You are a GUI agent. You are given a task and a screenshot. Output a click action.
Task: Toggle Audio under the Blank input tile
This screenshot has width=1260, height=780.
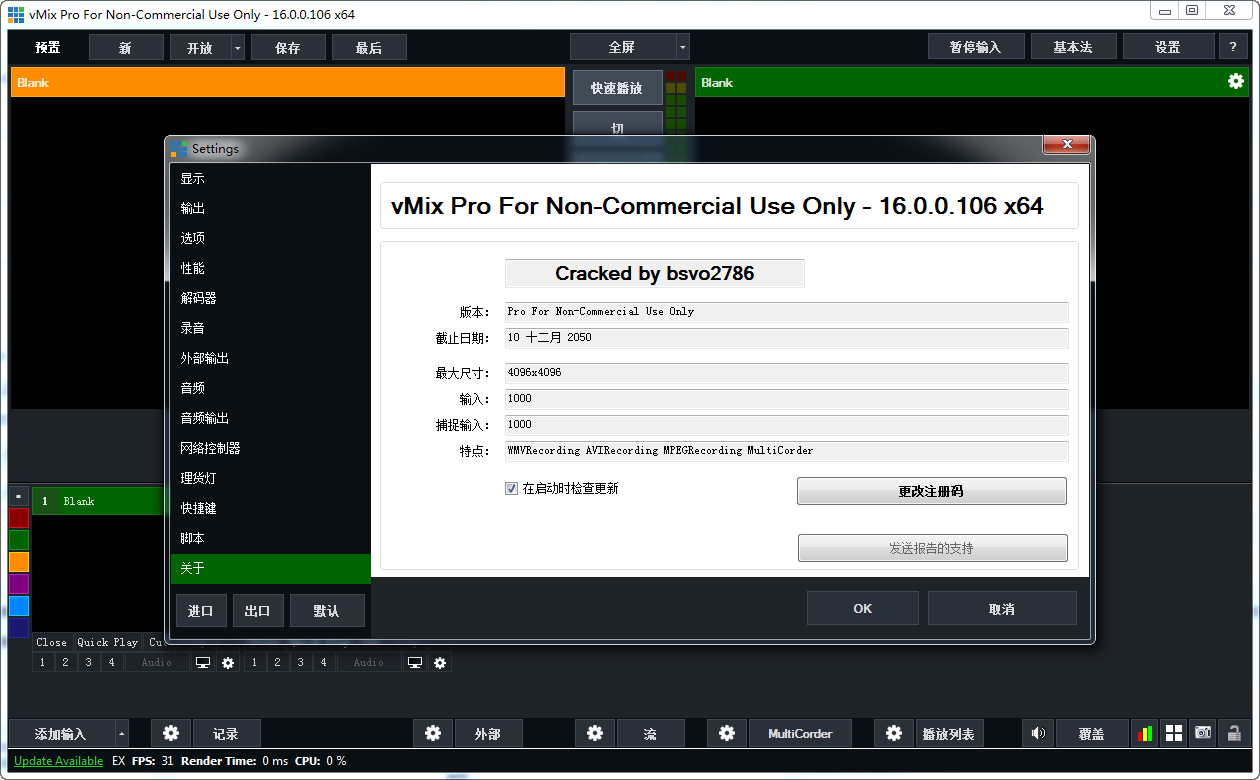[x=156, y=662]
